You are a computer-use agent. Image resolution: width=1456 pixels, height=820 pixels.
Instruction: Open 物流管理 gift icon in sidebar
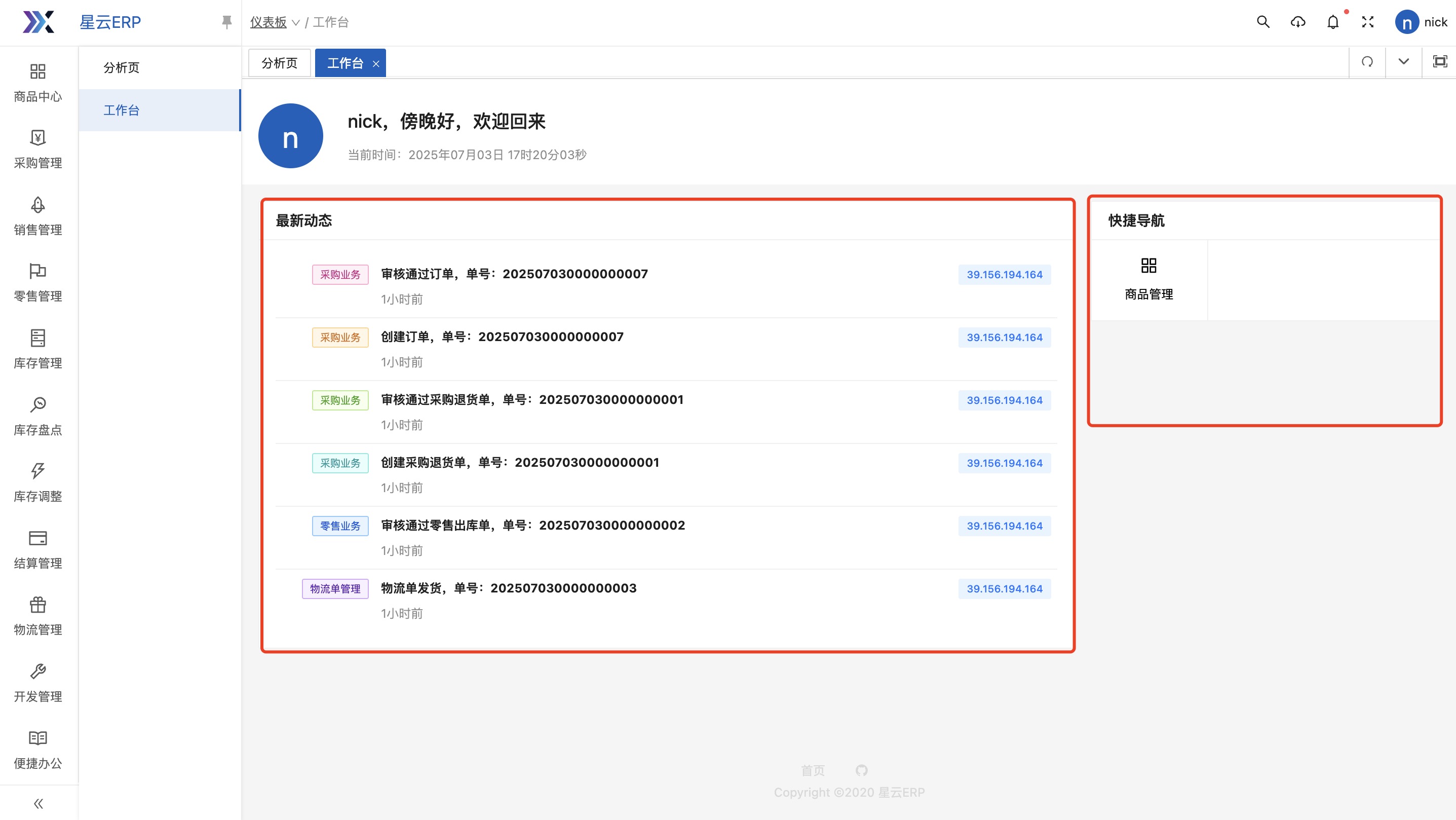pyautogui.click(x=38, y=616)
